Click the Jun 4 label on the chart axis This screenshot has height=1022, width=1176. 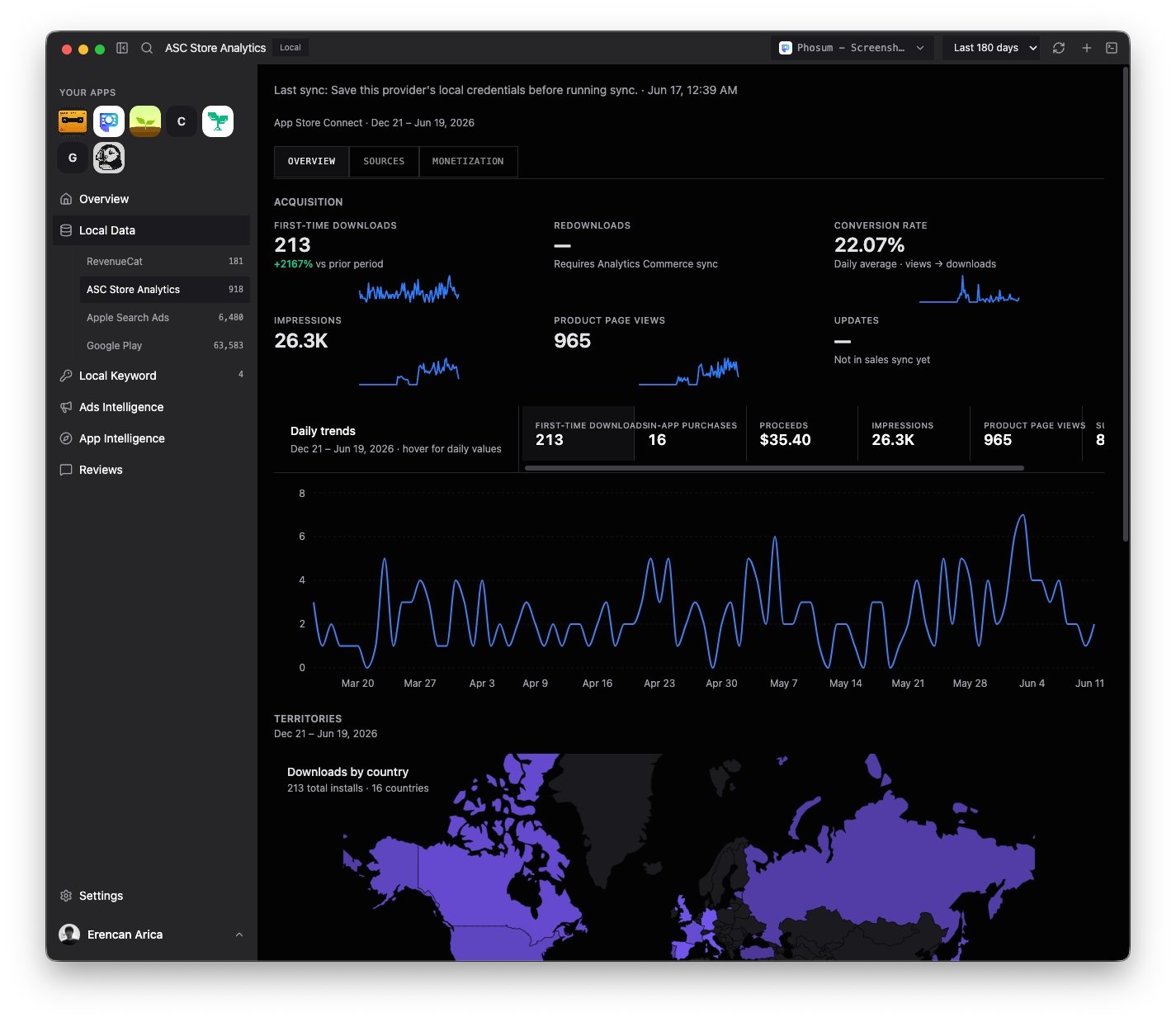1032,684
